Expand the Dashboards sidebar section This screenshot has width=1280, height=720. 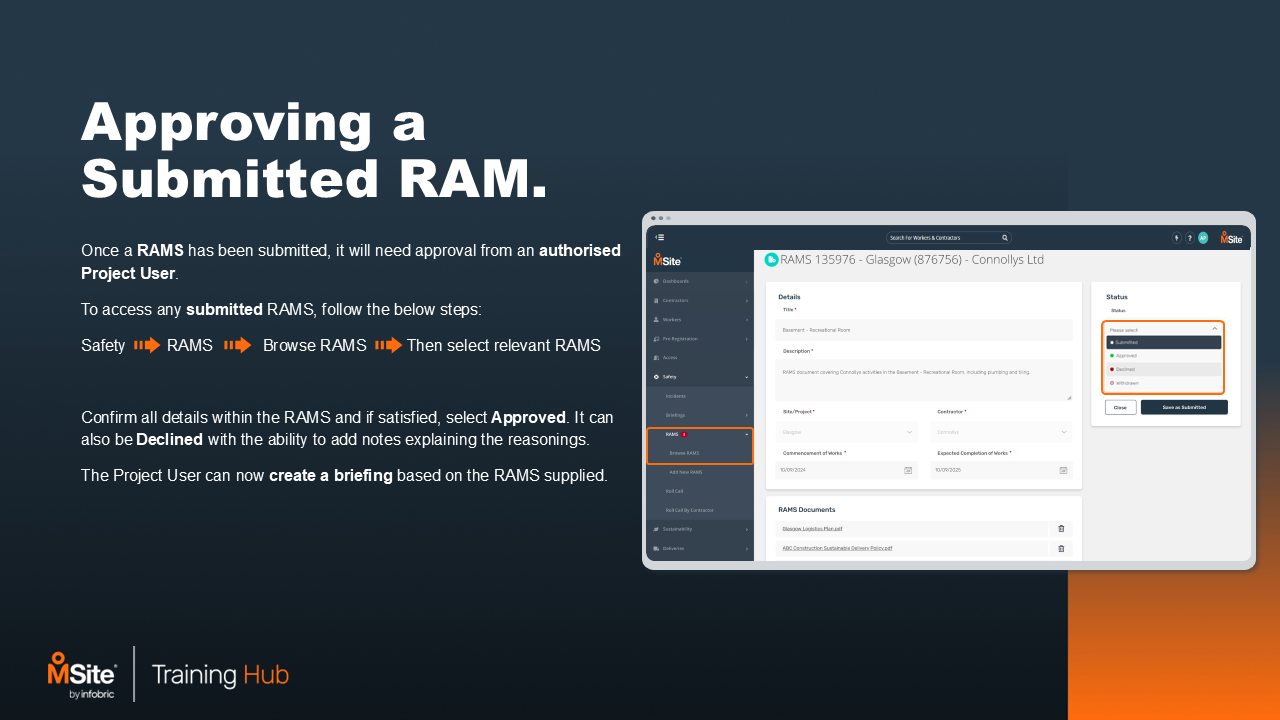700,281
